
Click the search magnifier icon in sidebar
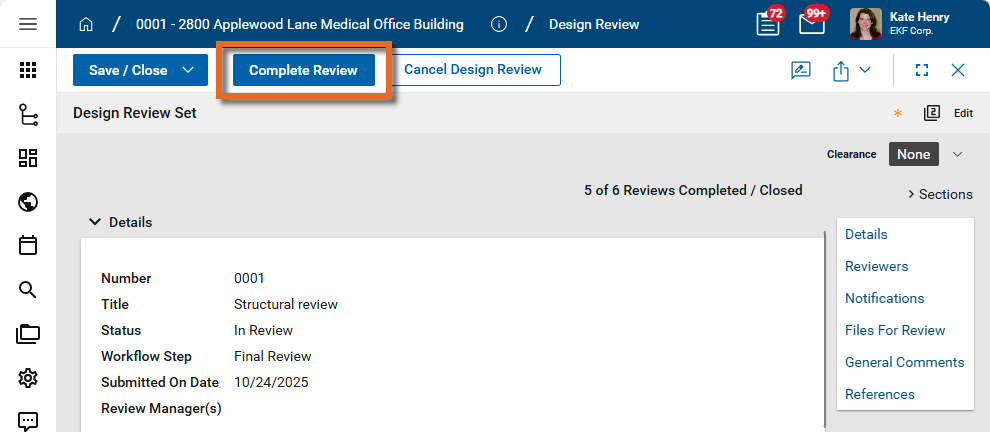coord(28,290)
